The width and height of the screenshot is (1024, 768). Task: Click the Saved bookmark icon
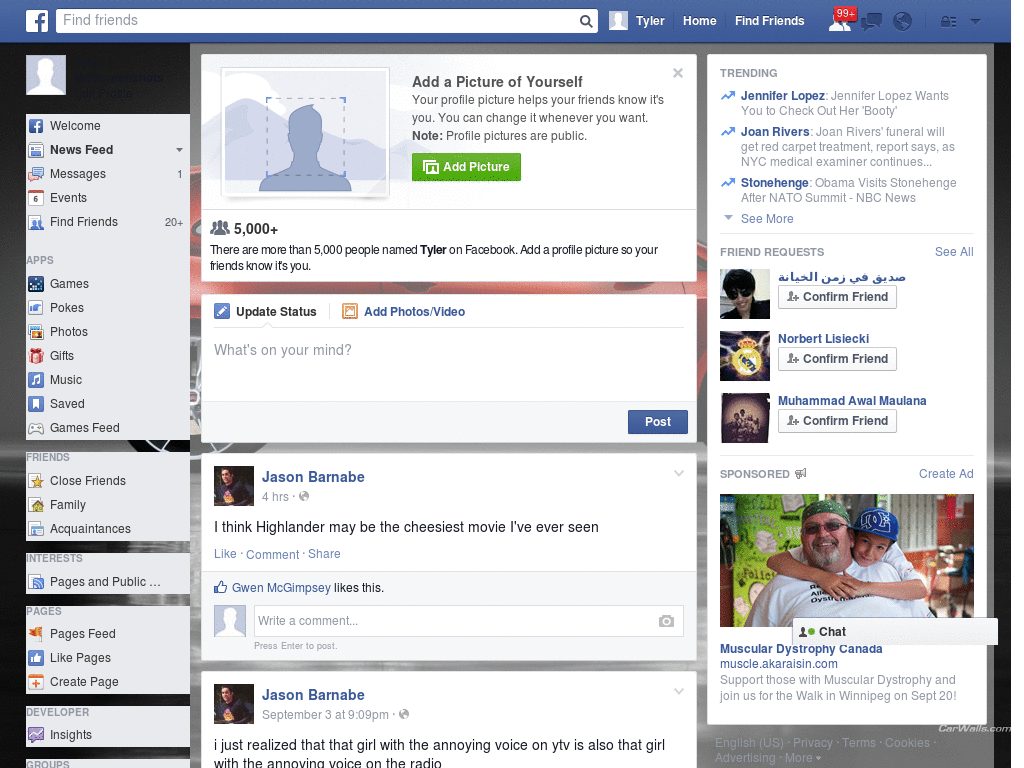pyautogui.click(x=36, y=404)
